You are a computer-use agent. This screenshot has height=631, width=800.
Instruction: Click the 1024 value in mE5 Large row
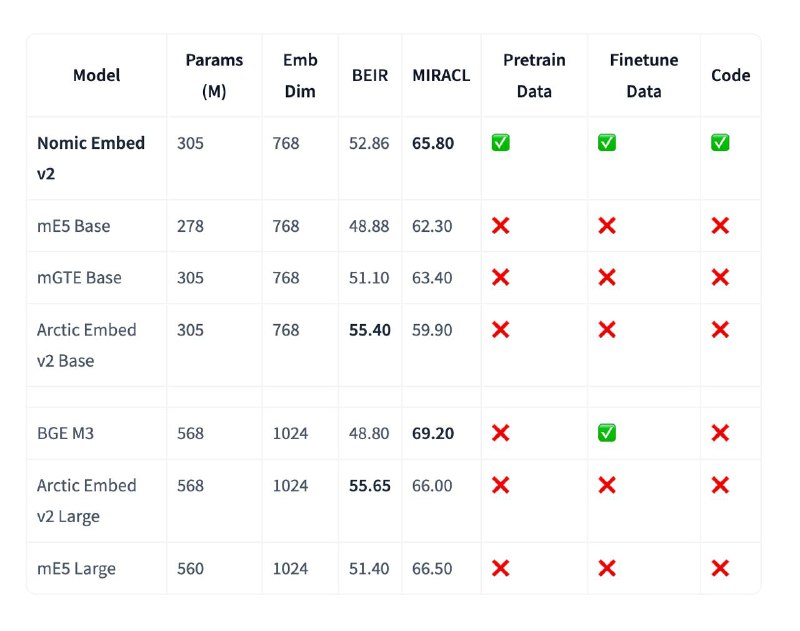290,569
